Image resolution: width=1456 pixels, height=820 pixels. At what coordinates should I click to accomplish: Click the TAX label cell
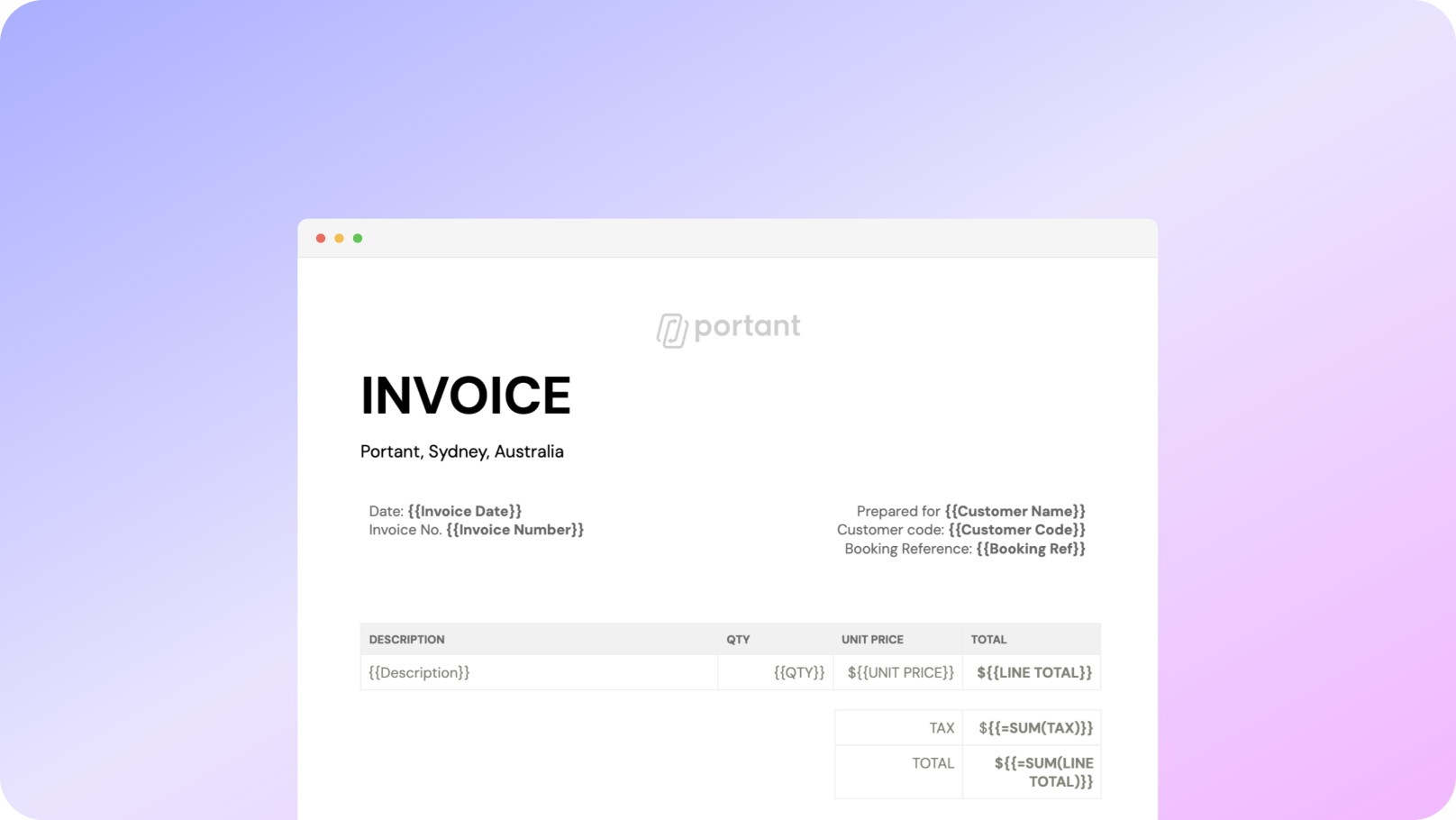899,728
